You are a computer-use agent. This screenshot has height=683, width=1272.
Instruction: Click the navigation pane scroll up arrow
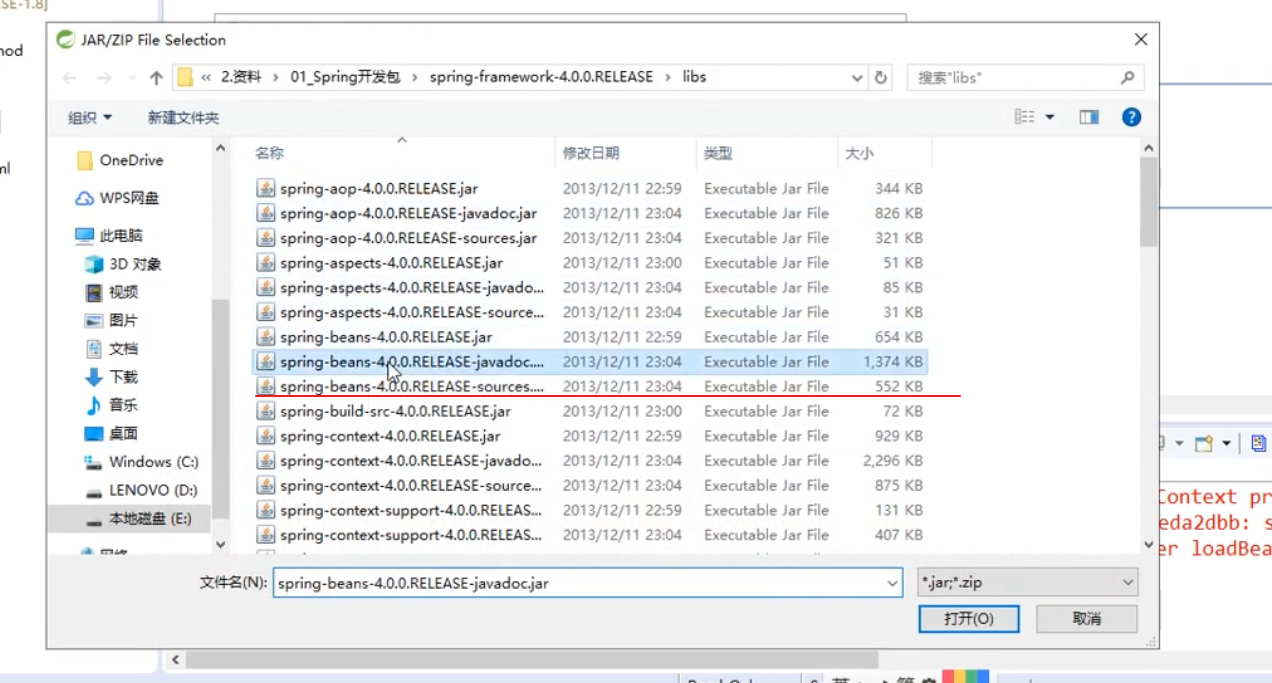[x=221, y=149]
